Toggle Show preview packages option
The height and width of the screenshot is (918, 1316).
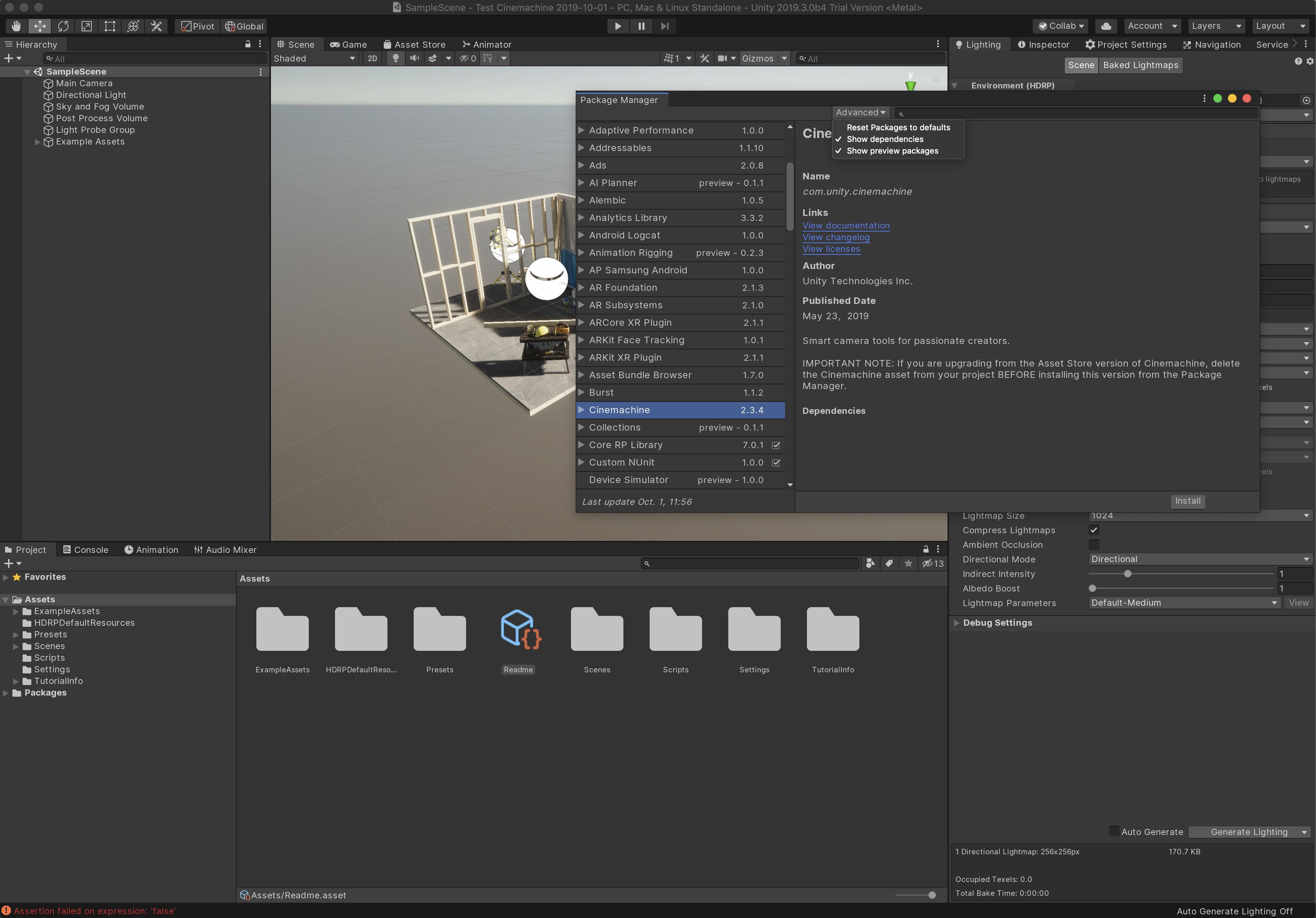(x=893, y=151)
